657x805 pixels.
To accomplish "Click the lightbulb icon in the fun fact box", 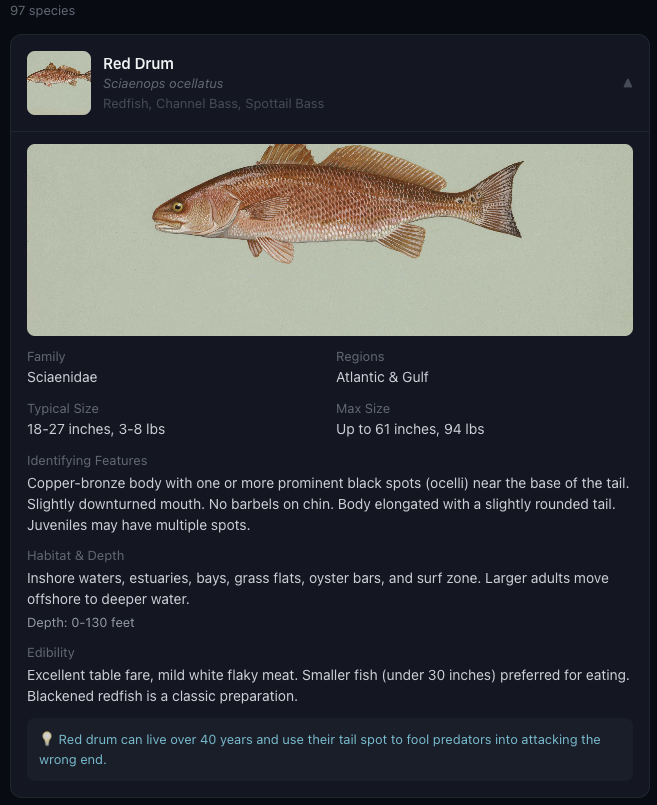I will click(45, 740).
